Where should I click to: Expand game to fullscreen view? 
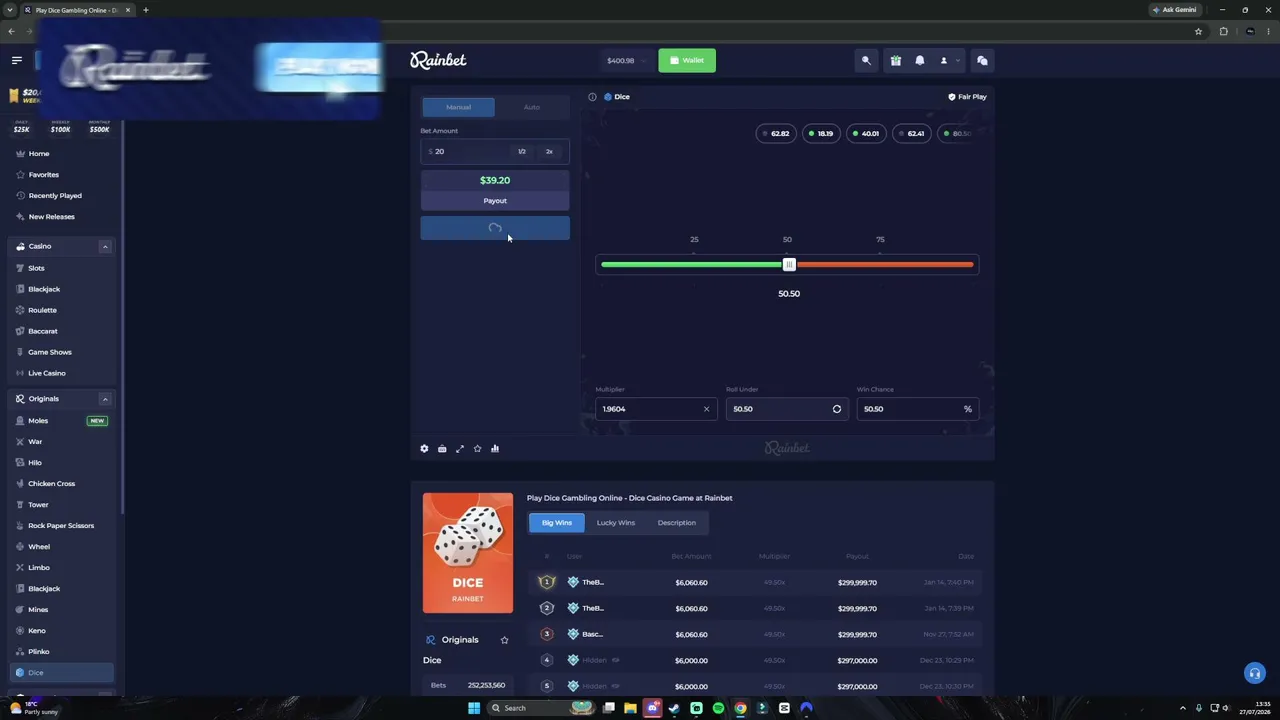tap(460, 449)
